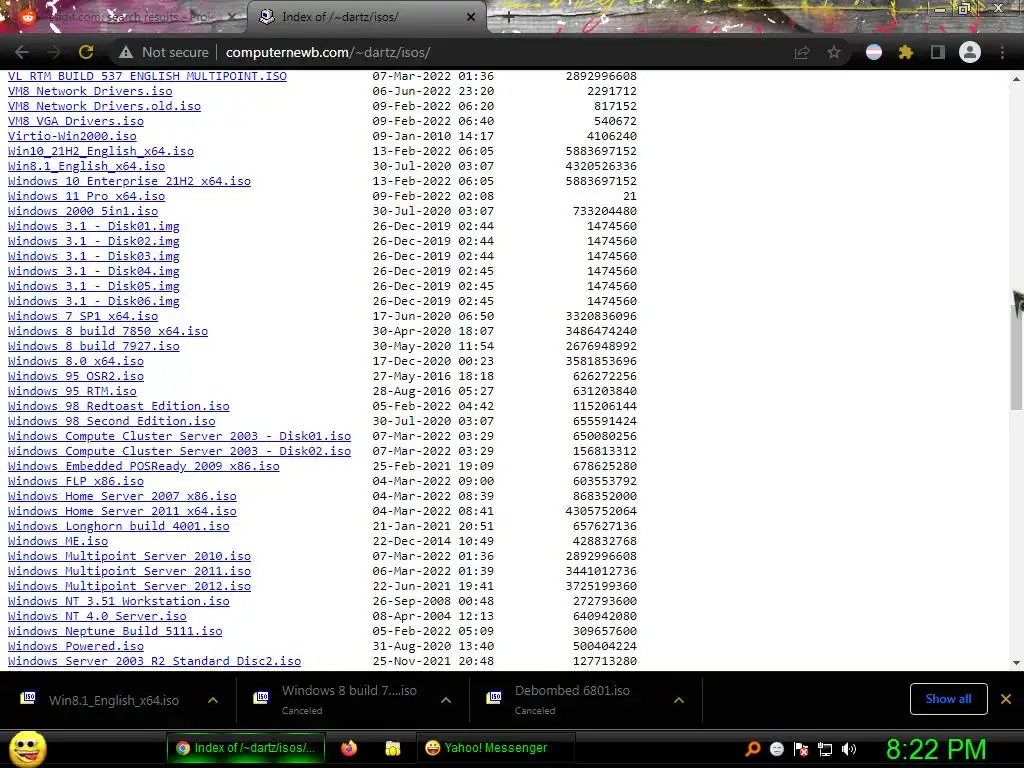
Task: Click Windows_Multipoint_Server_2012.iso link
Action: pyautogui.click(x=129, y=586)
